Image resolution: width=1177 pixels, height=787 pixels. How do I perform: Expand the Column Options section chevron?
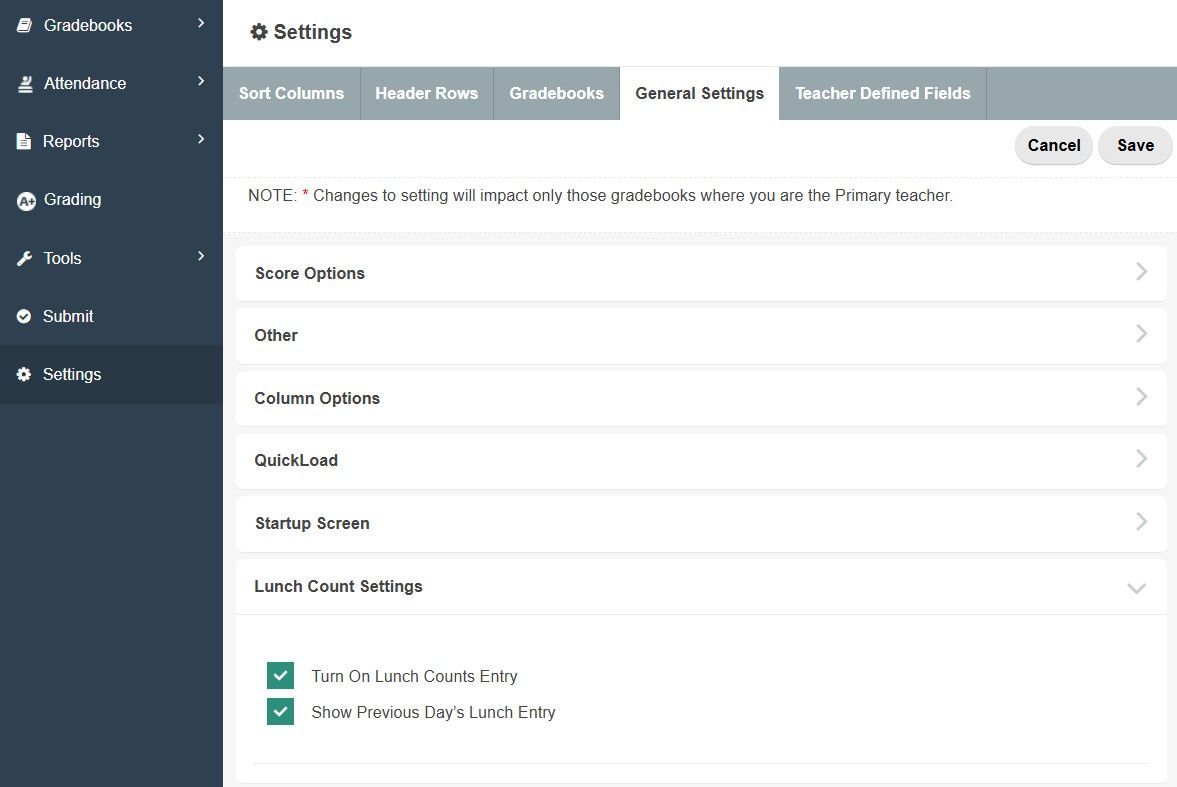1141,397
